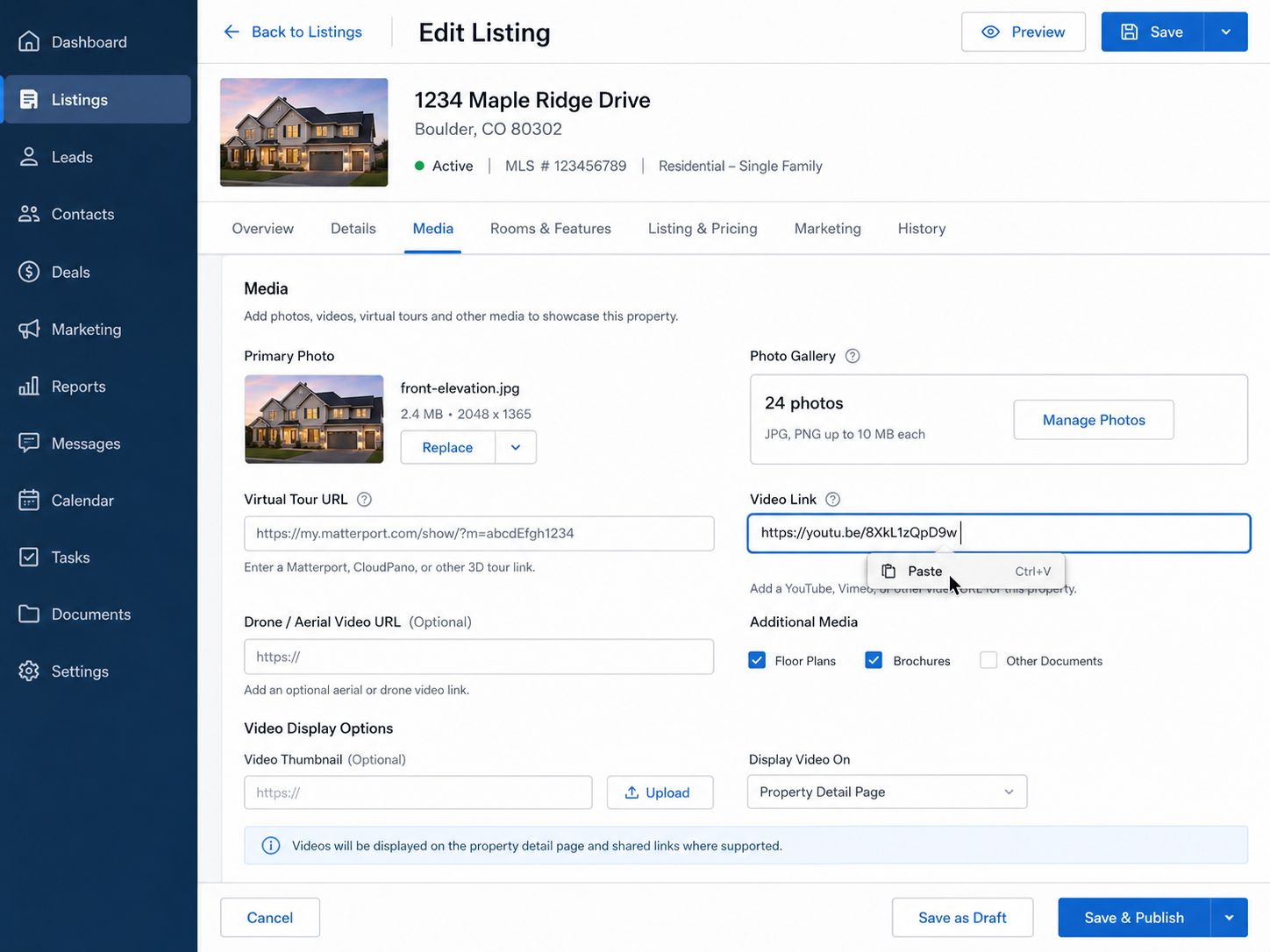The height and width of the screenshot is (952, 1270).
Task: Click the Listings document icon in sidebar
Action: click(29, 99)
